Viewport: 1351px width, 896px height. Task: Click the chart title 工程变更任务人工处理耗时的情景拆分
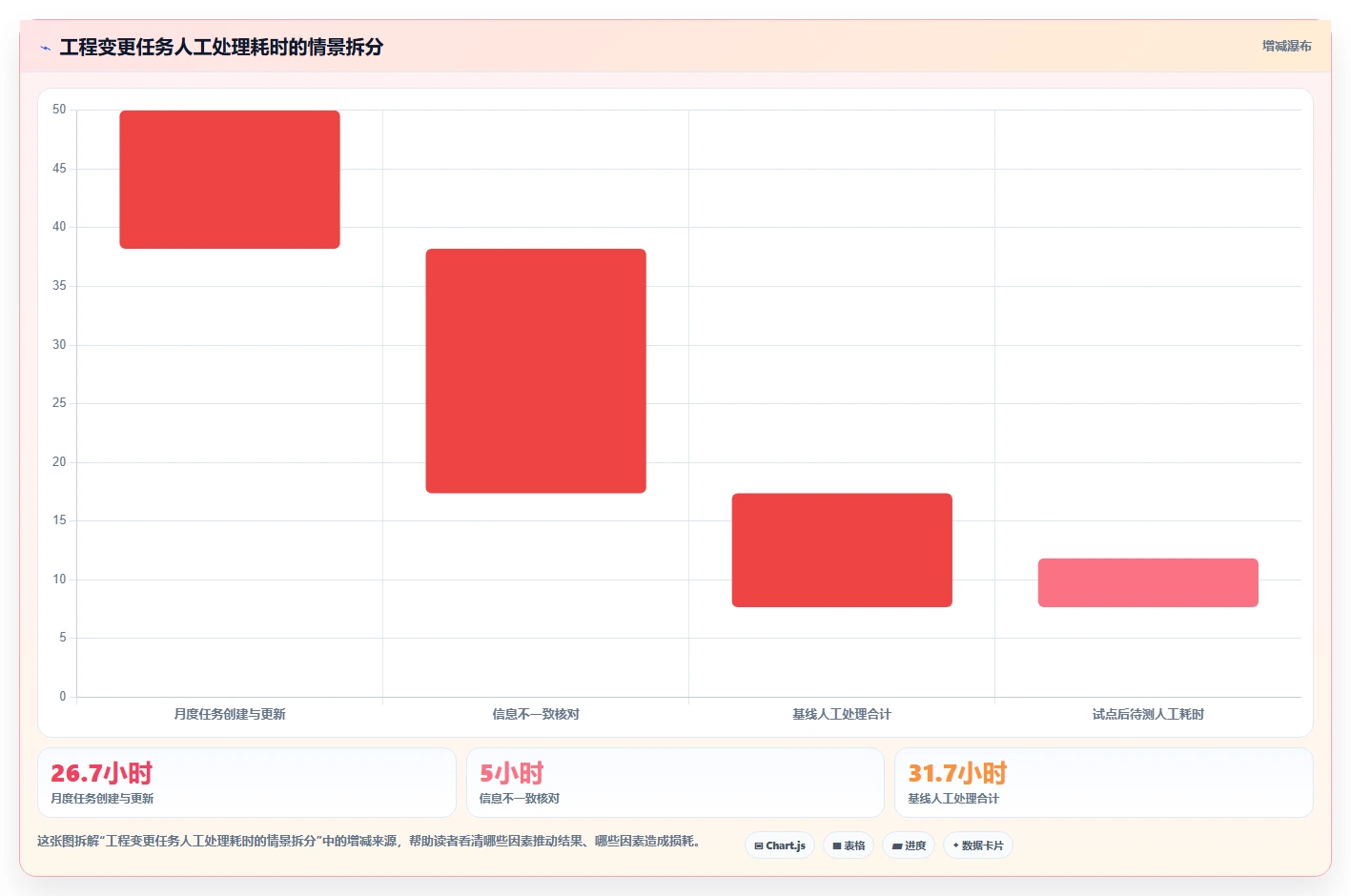221,47
